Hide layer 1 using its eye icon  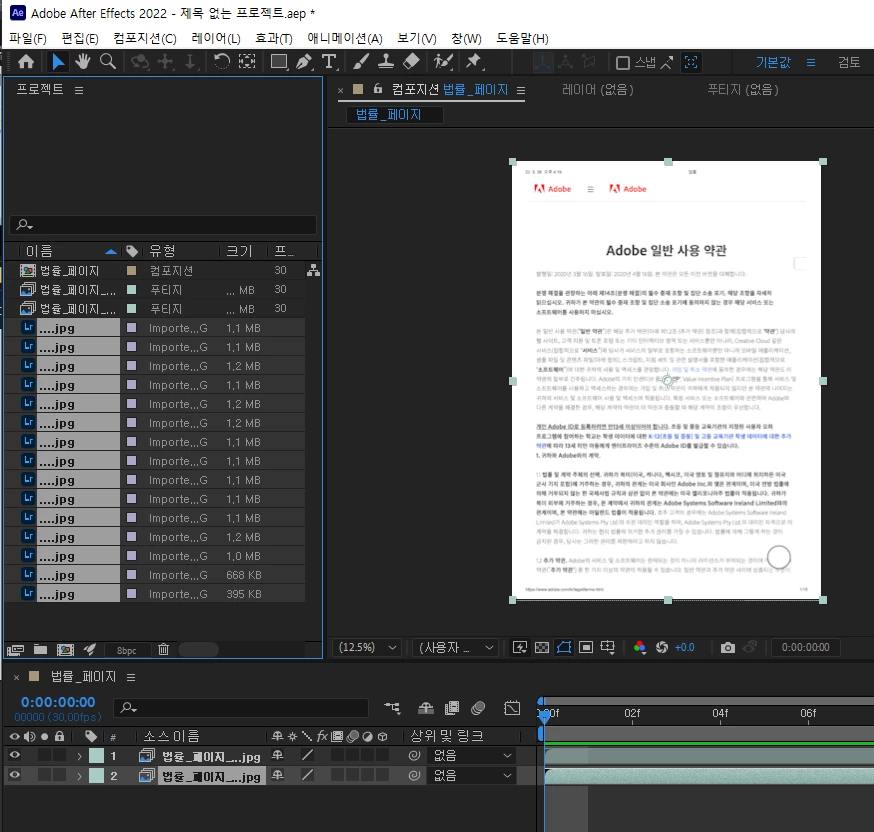pos(15,755)
